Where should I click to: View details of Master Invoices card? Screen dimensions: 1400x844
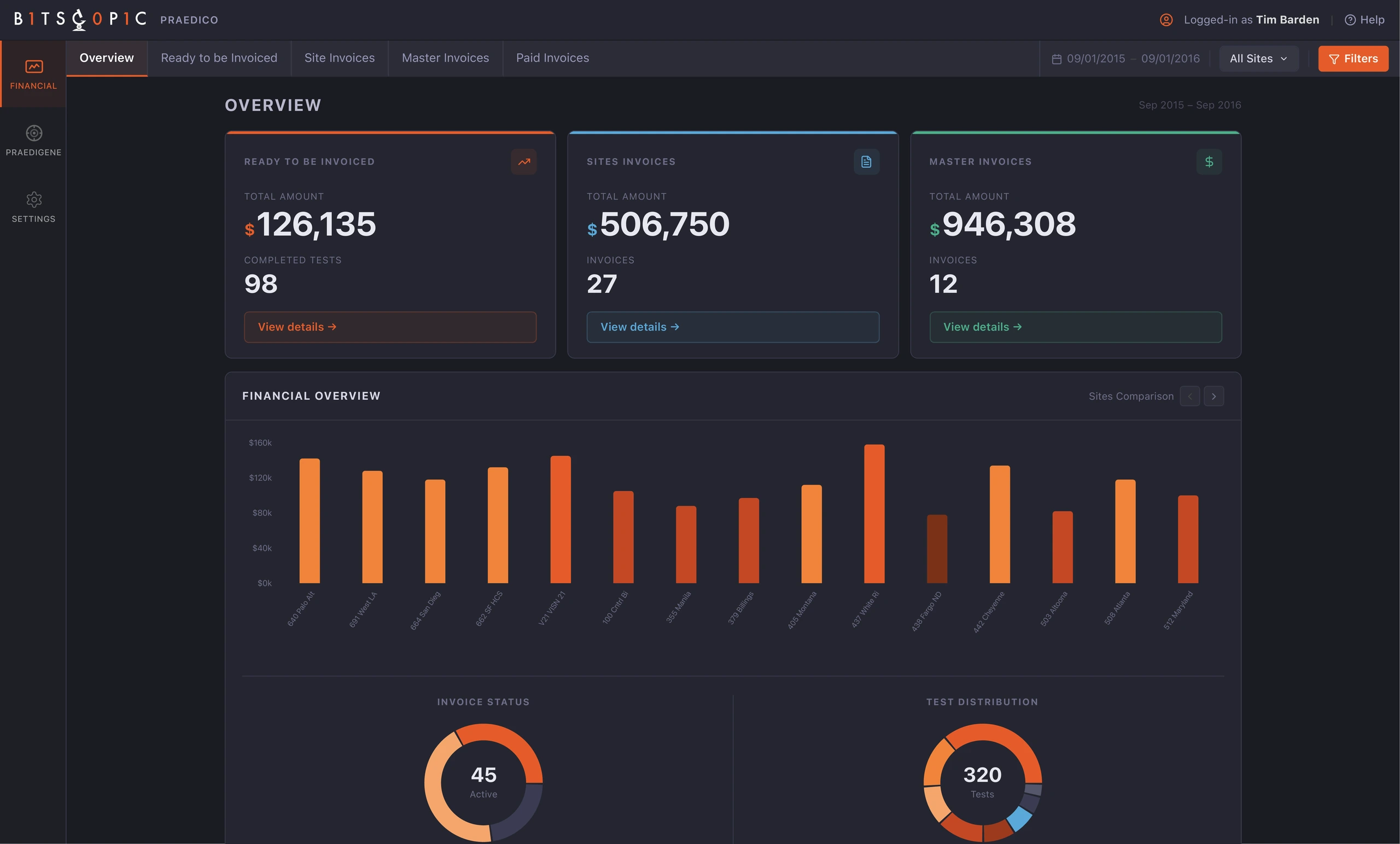(1075, 327)
